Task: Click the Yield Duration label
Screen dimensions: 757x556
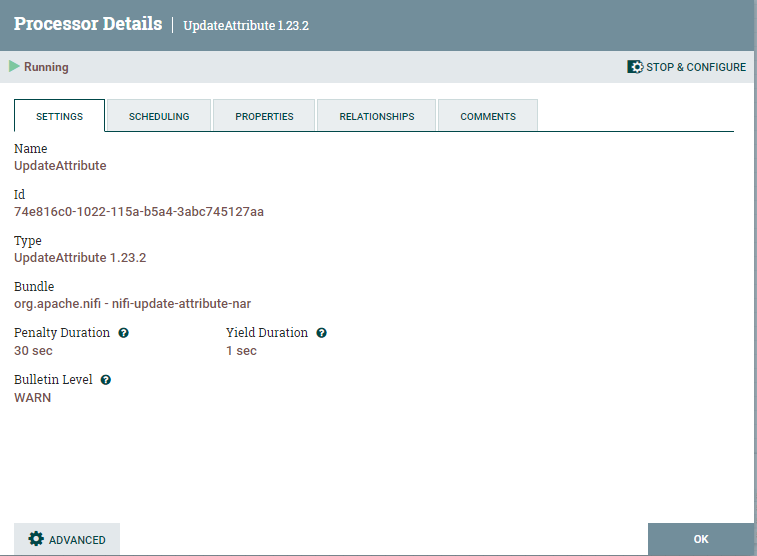Action: 266,333
